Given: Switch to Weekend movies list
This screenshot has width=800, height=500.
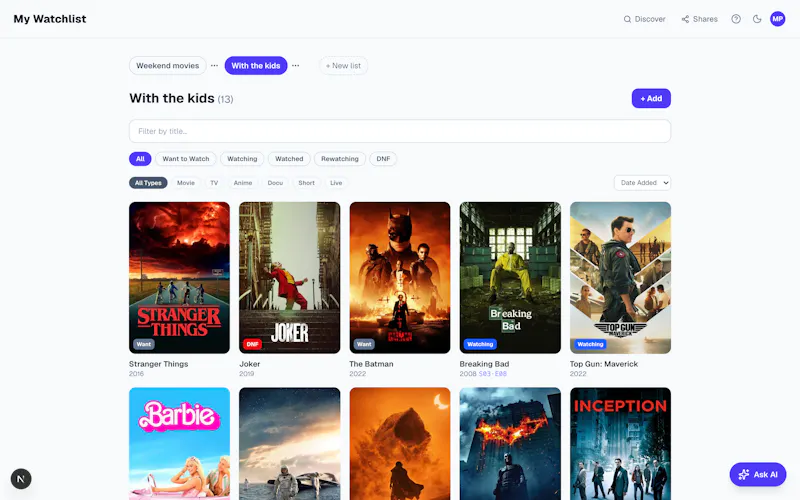Looking at the screenshot, I should click(167, 65).
